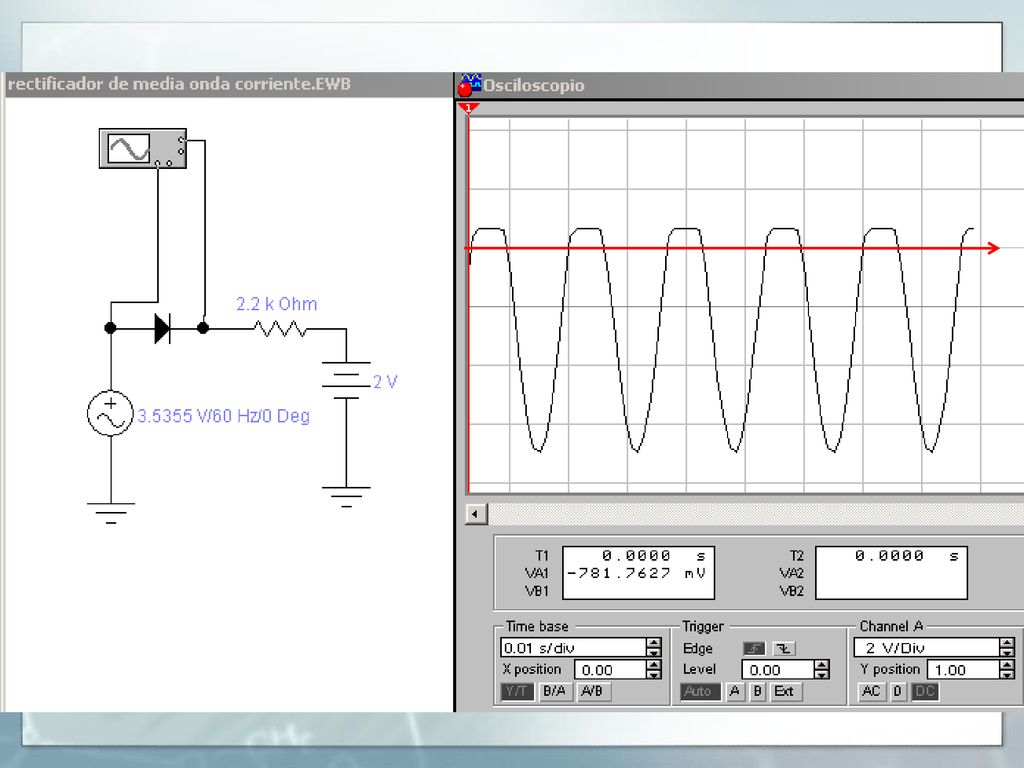Screen dimensions: 1024x768
Task: Click the T2 readout box
Action: point(891,573)
